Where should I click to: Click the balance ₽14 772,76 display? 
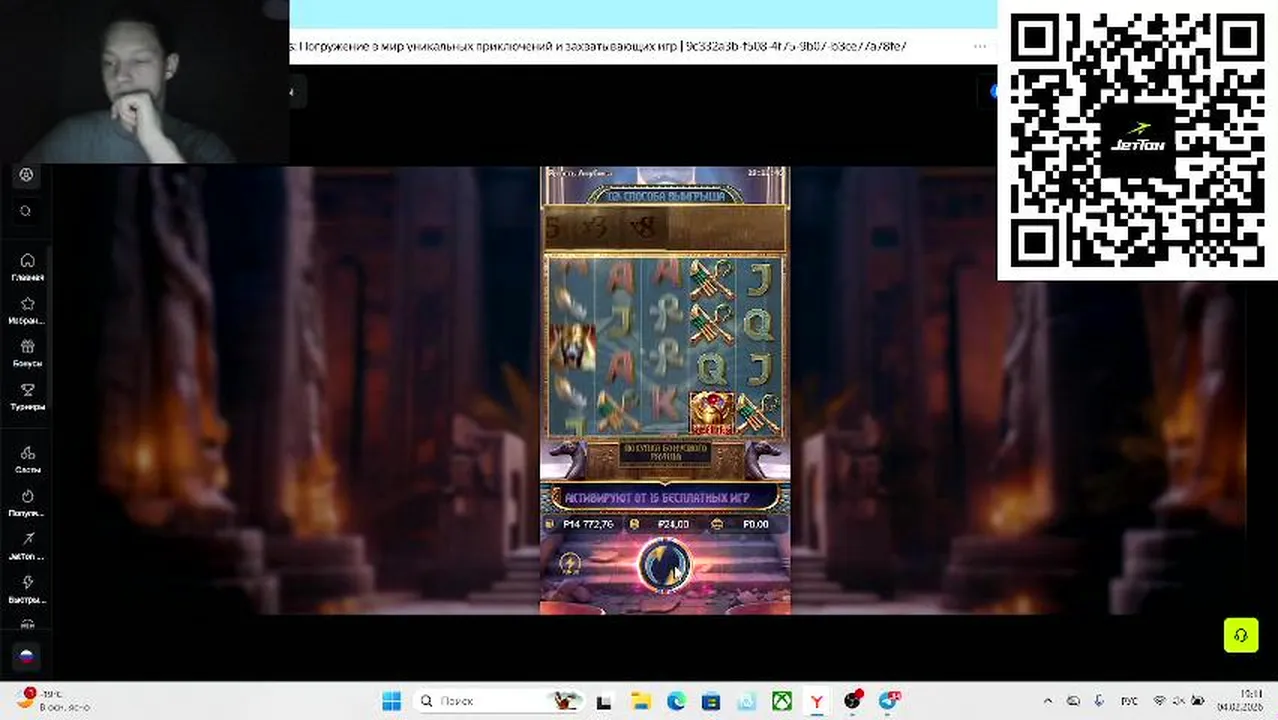pyautogui.click(x=588, y=524)
